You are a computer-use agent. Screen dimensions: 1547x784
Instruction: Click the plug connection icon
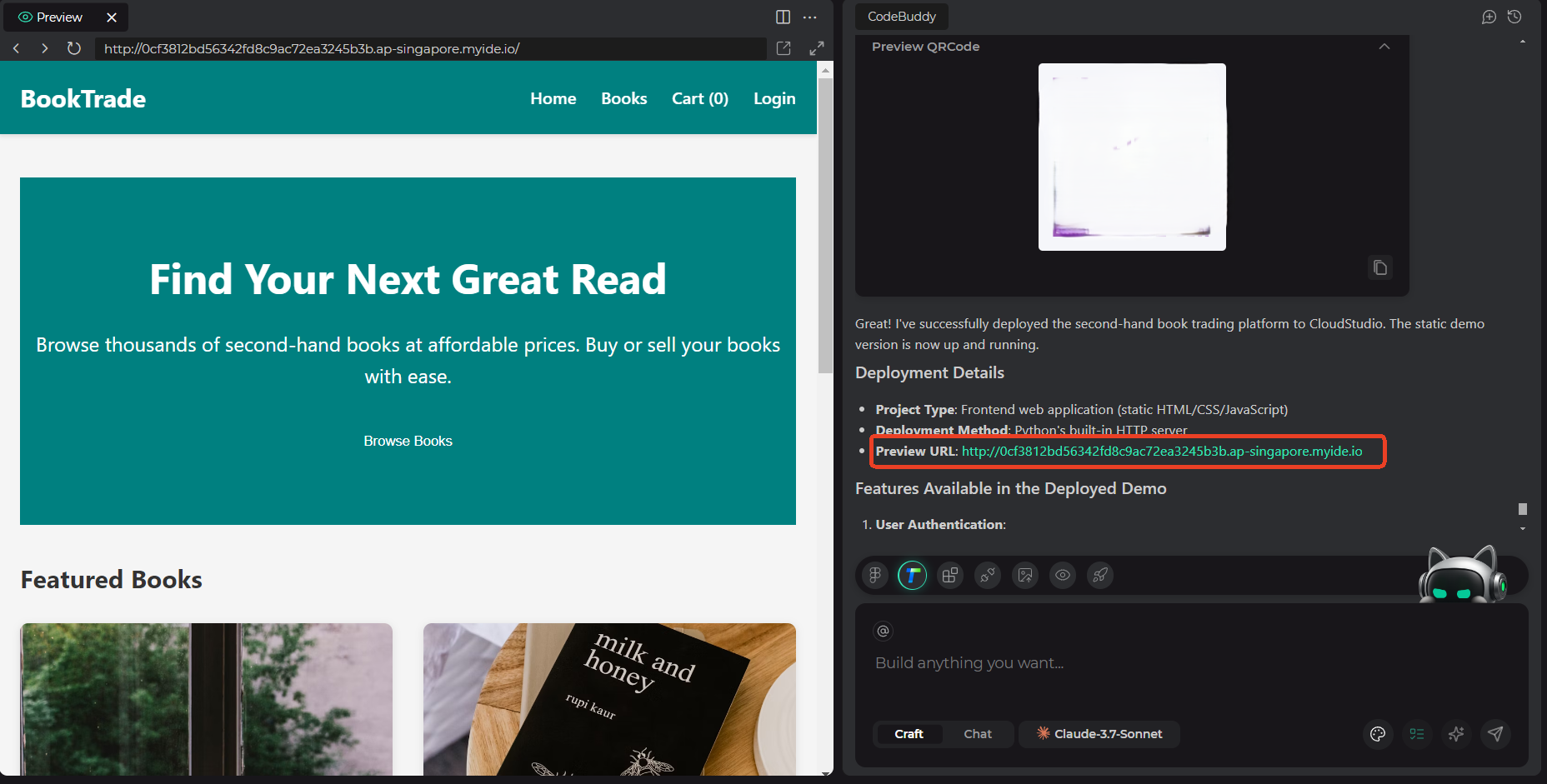[988, 575]
